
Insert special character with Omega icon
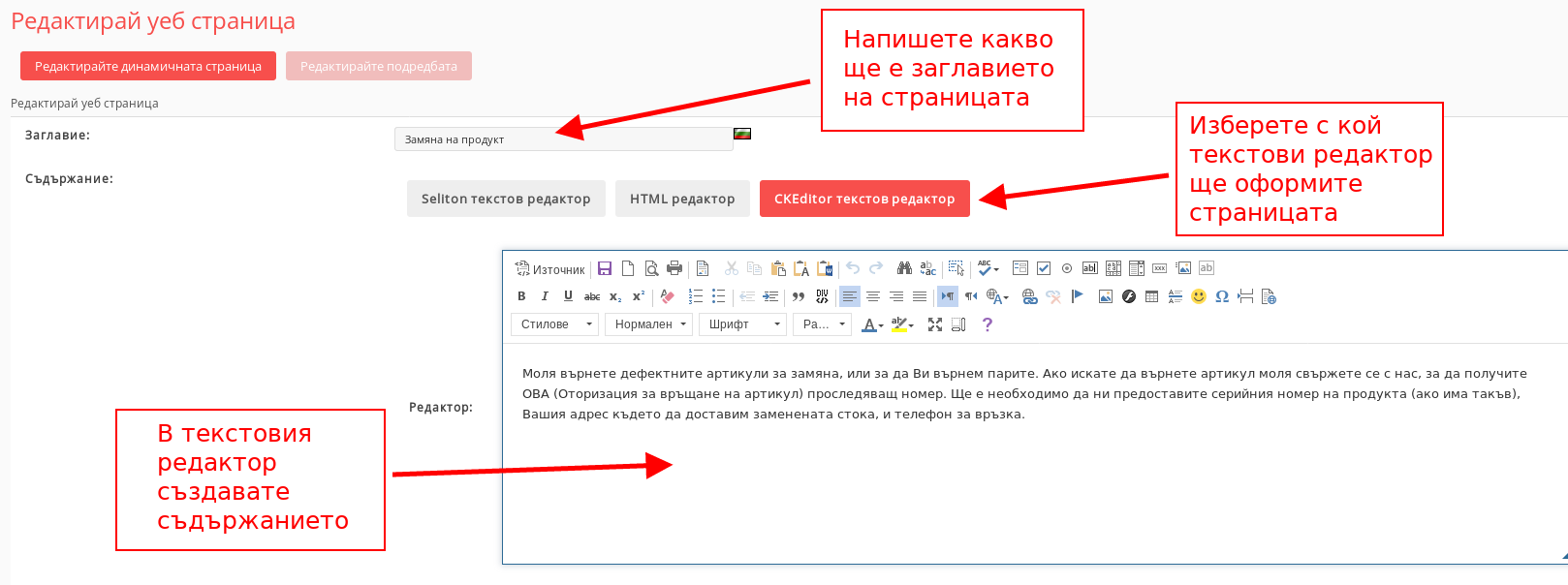click(1222, 296)
